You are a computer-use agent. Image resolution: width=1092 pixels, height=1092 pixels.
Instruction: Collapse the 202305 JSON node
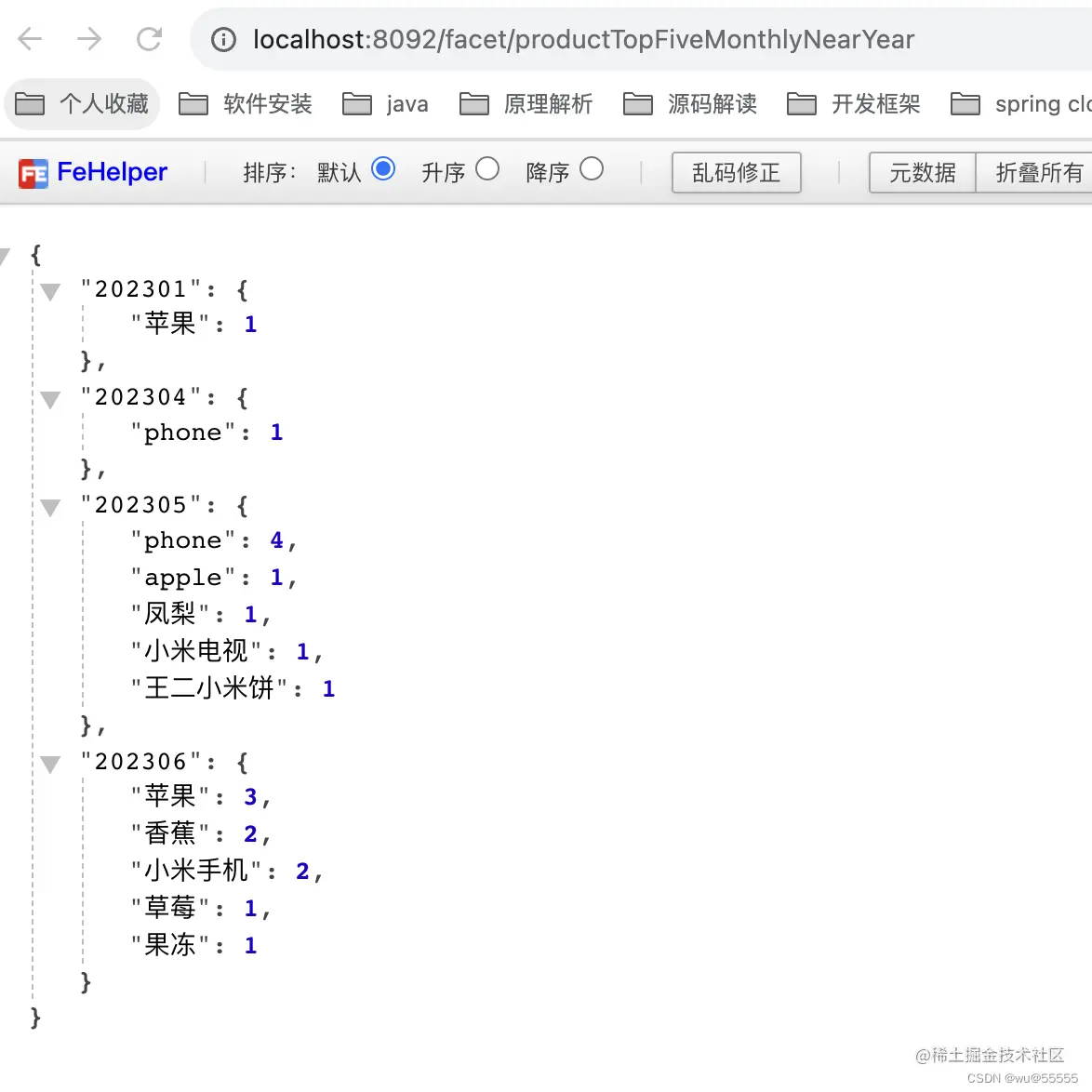click(x=49, y=508)
